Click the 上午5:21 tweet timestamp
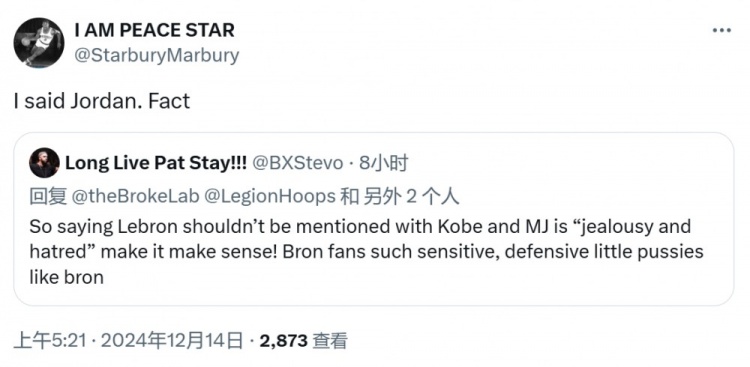 (x=50, y=341)
